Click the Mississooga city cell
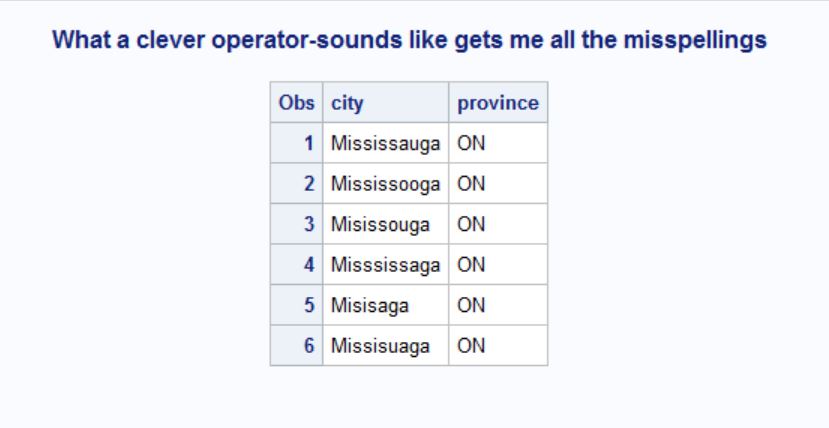Viewport: 829px width, 428px height. (385, 184)
